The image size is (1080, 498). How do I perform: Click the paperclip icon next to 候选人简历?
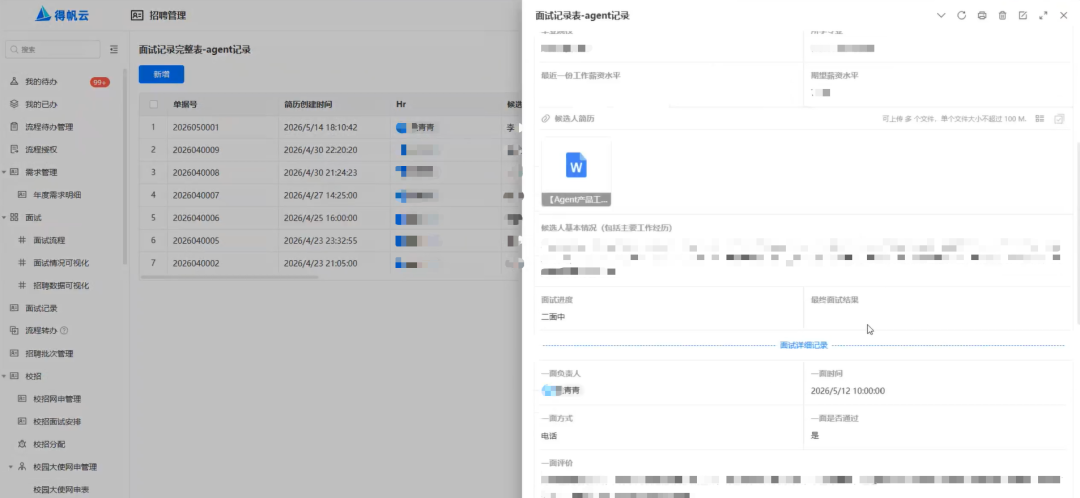click(x=546, y=118)
